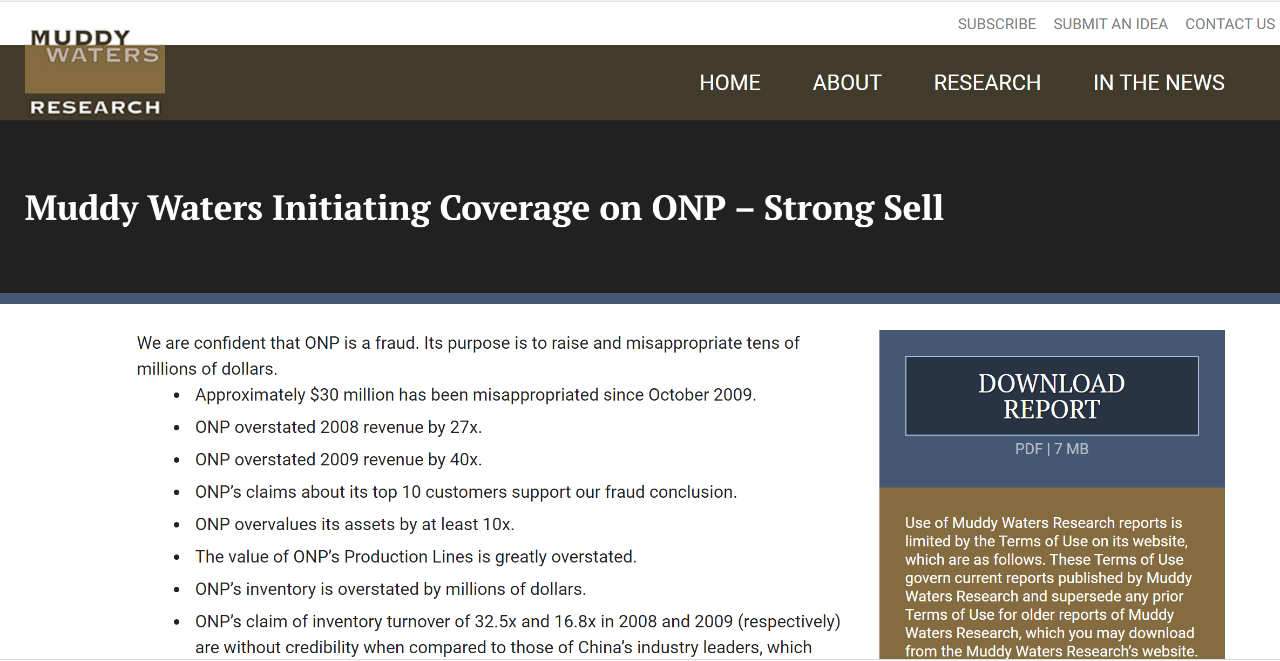Click the Muddy Waters Research logo
This screenshot has height=661, width=1280.
(95, 72)
